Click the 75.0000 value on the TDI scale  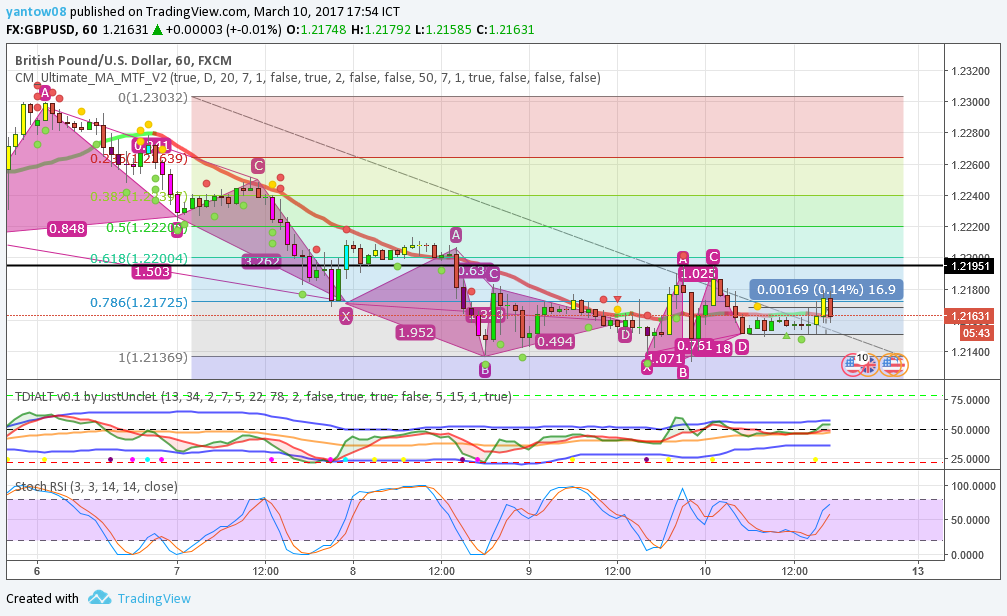(x=970, y=400)
